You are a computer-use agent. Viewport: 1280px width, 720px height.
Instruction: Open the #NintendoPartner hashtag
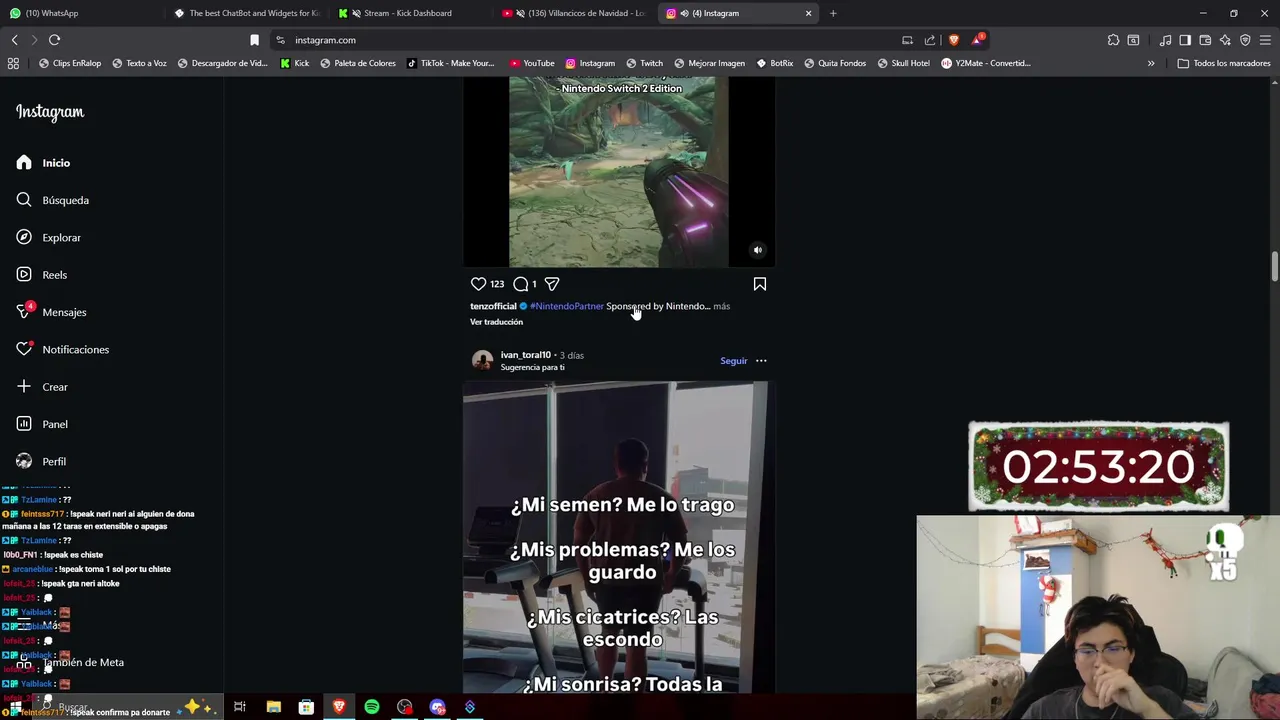[567, 306]
